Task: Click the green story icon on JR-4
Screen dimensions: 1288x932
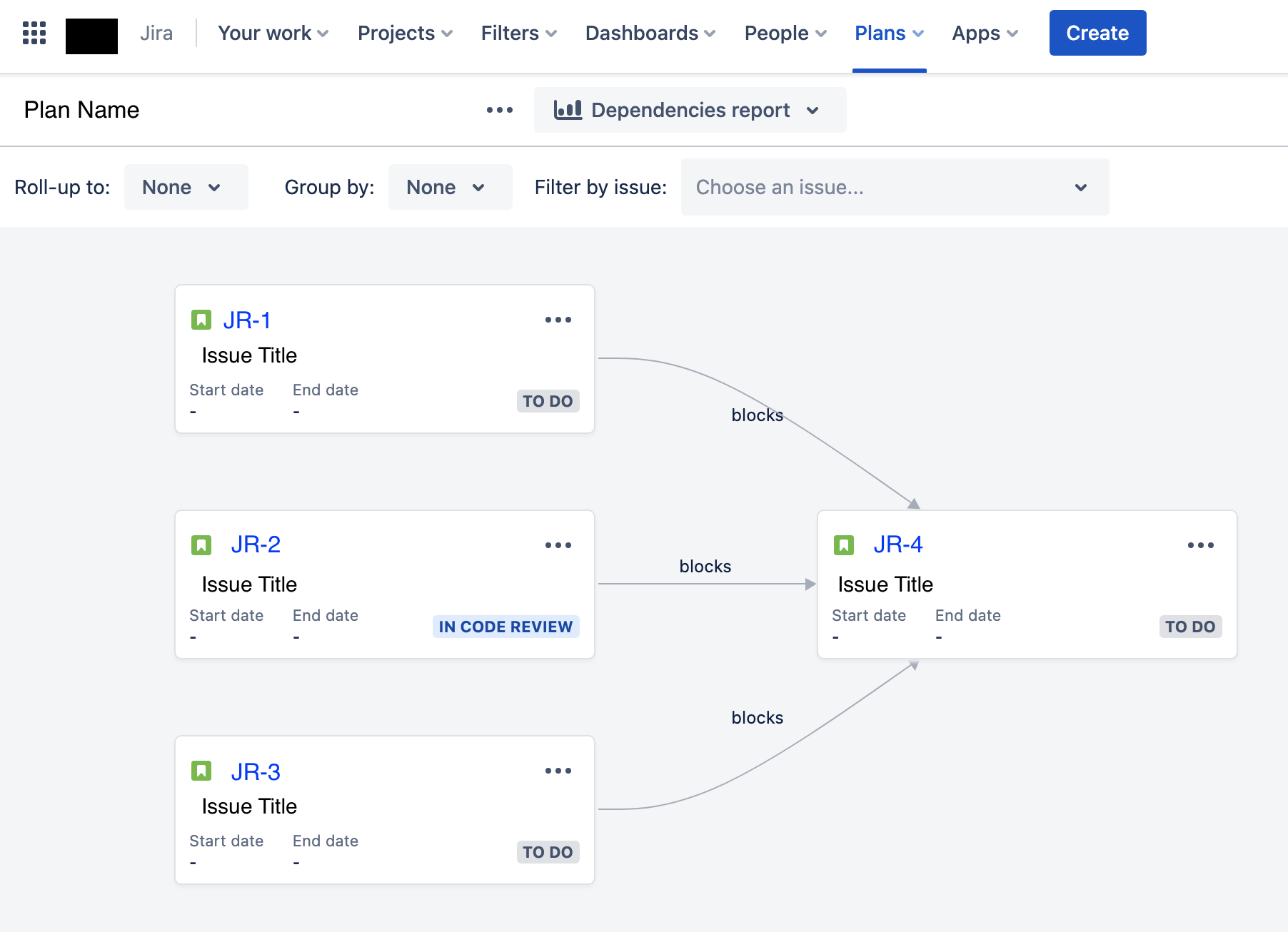Action: 845,544
